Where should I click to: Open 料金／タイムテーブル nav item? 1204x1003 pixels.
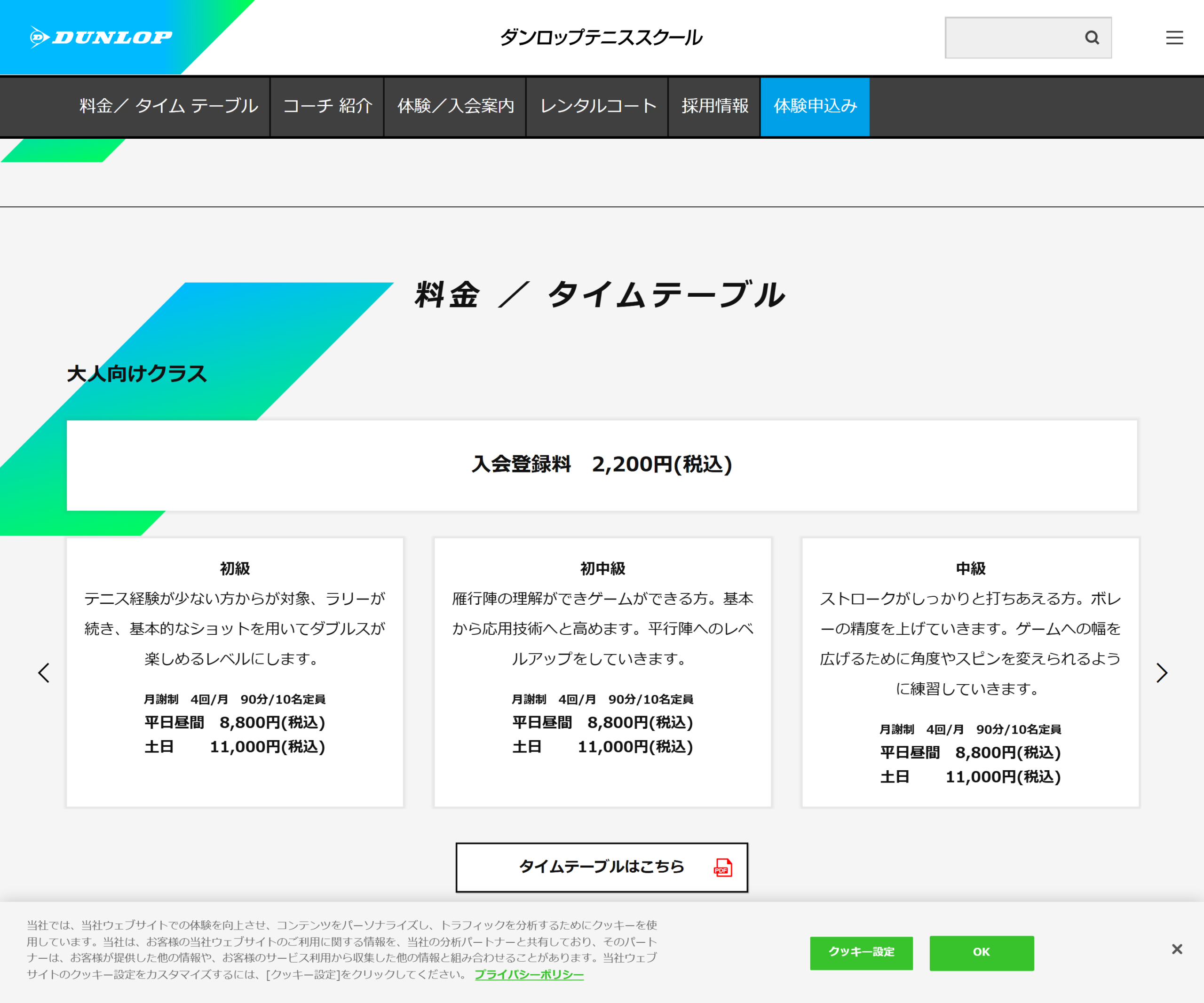[x=168, y=106]
